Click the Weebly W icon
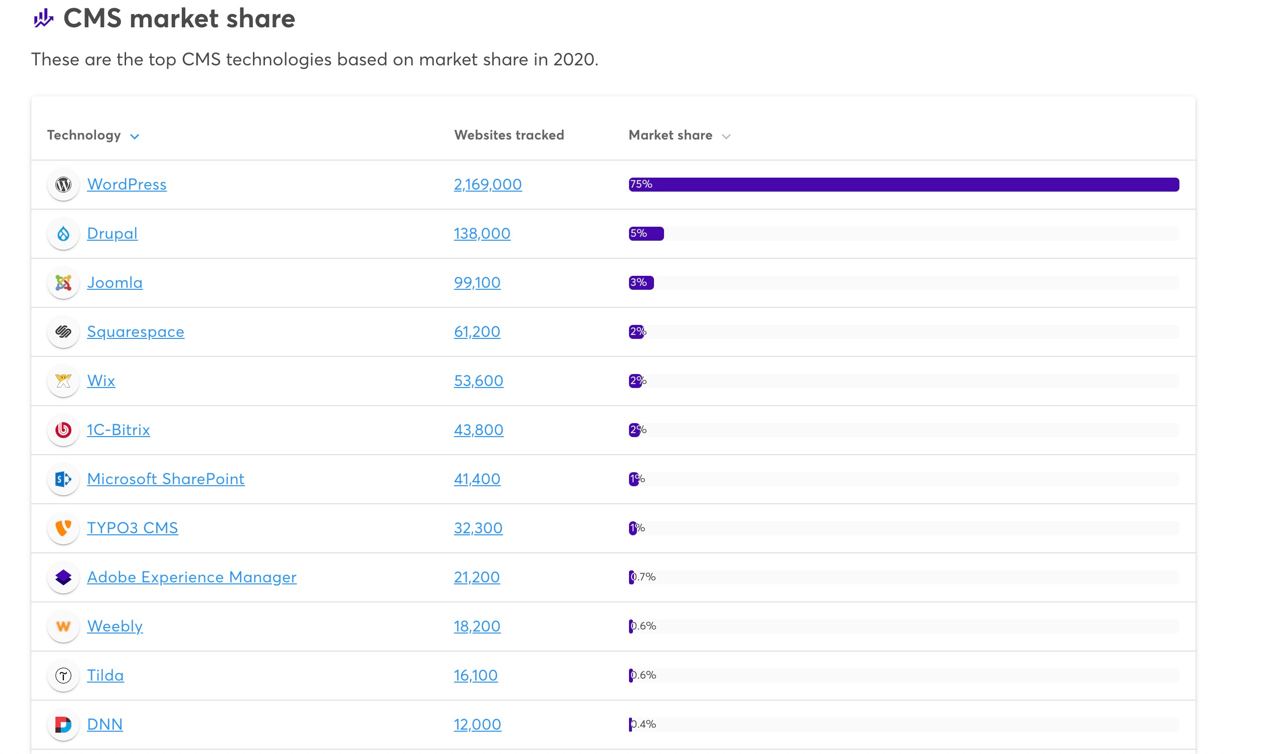The height and width of the screenshot is (754, 1280). pos(63,626)
